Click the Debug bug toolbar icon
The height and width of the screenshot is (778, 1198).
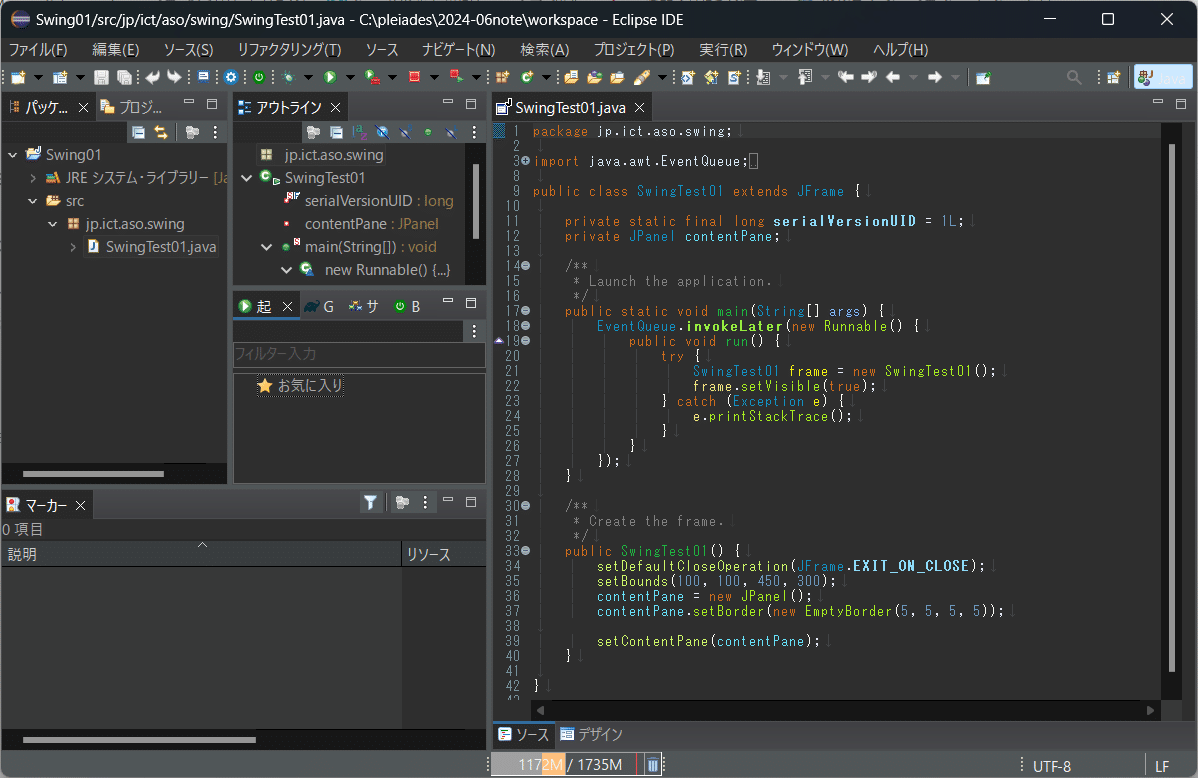[x=288, y=77]
